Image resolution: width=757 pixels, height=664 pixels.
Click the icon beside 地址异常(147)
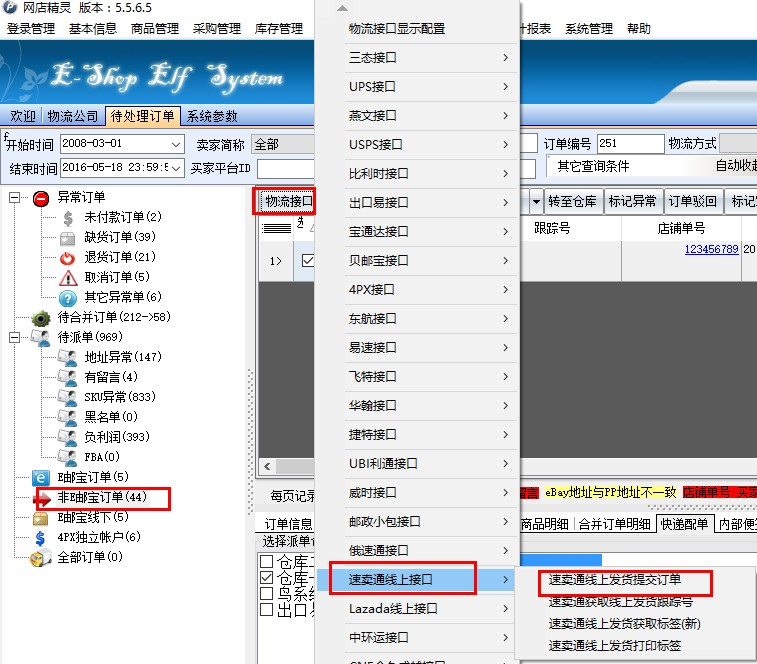coord(68,358)
